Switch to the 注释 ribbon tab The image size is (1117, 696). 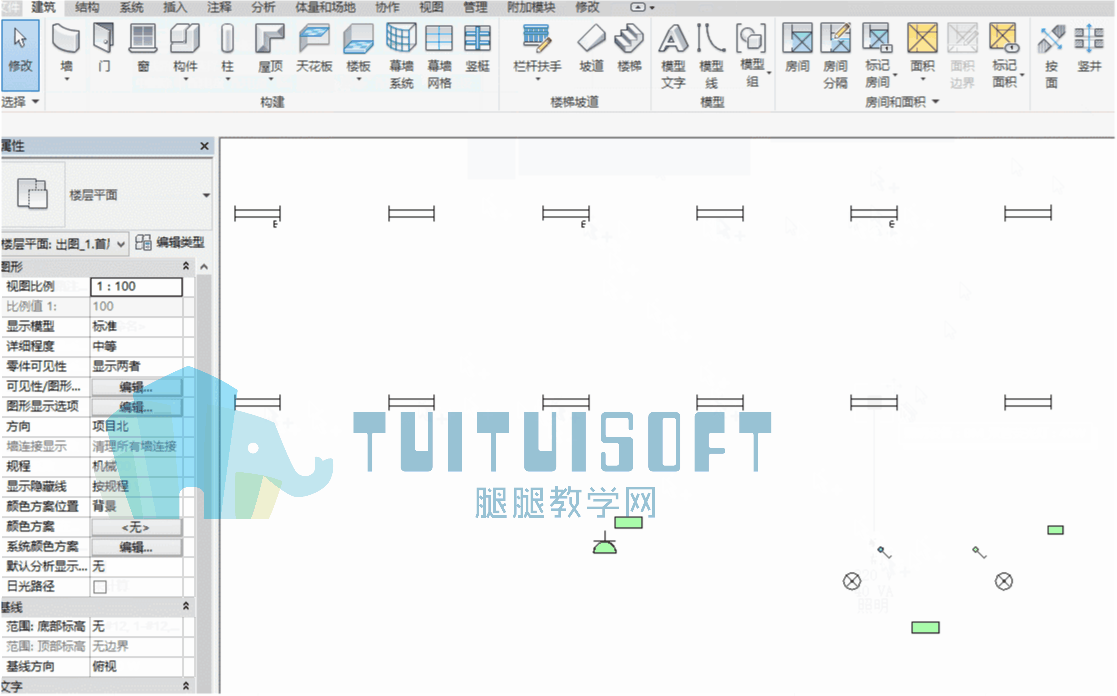click(219, 7)
